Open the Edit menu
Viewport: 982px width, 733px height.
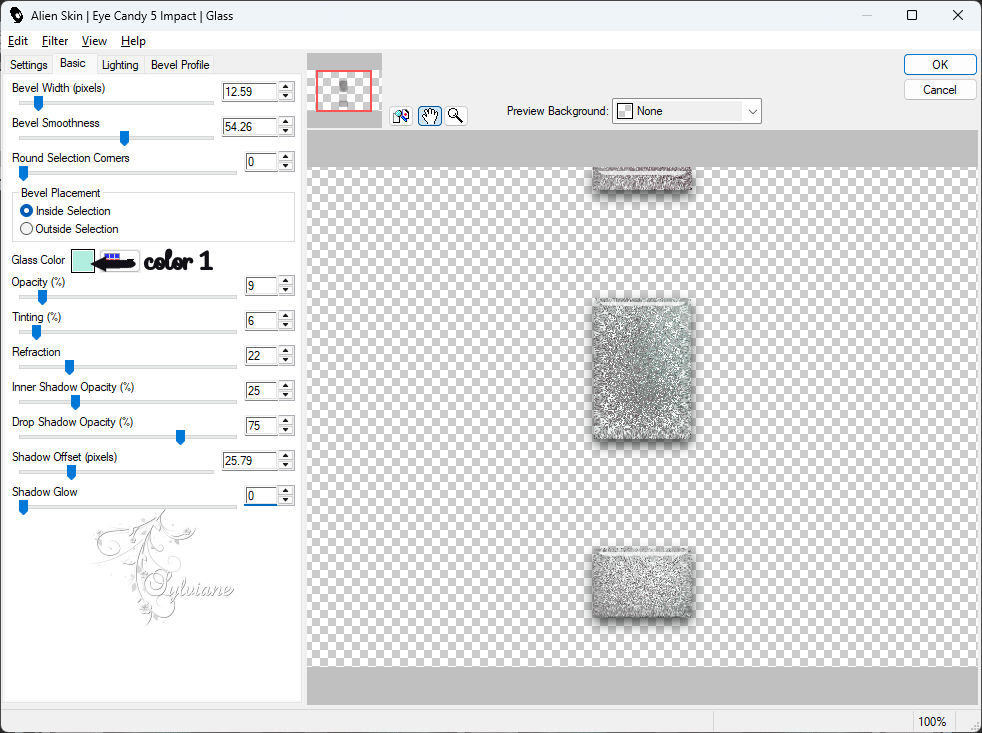click(18, 41)
